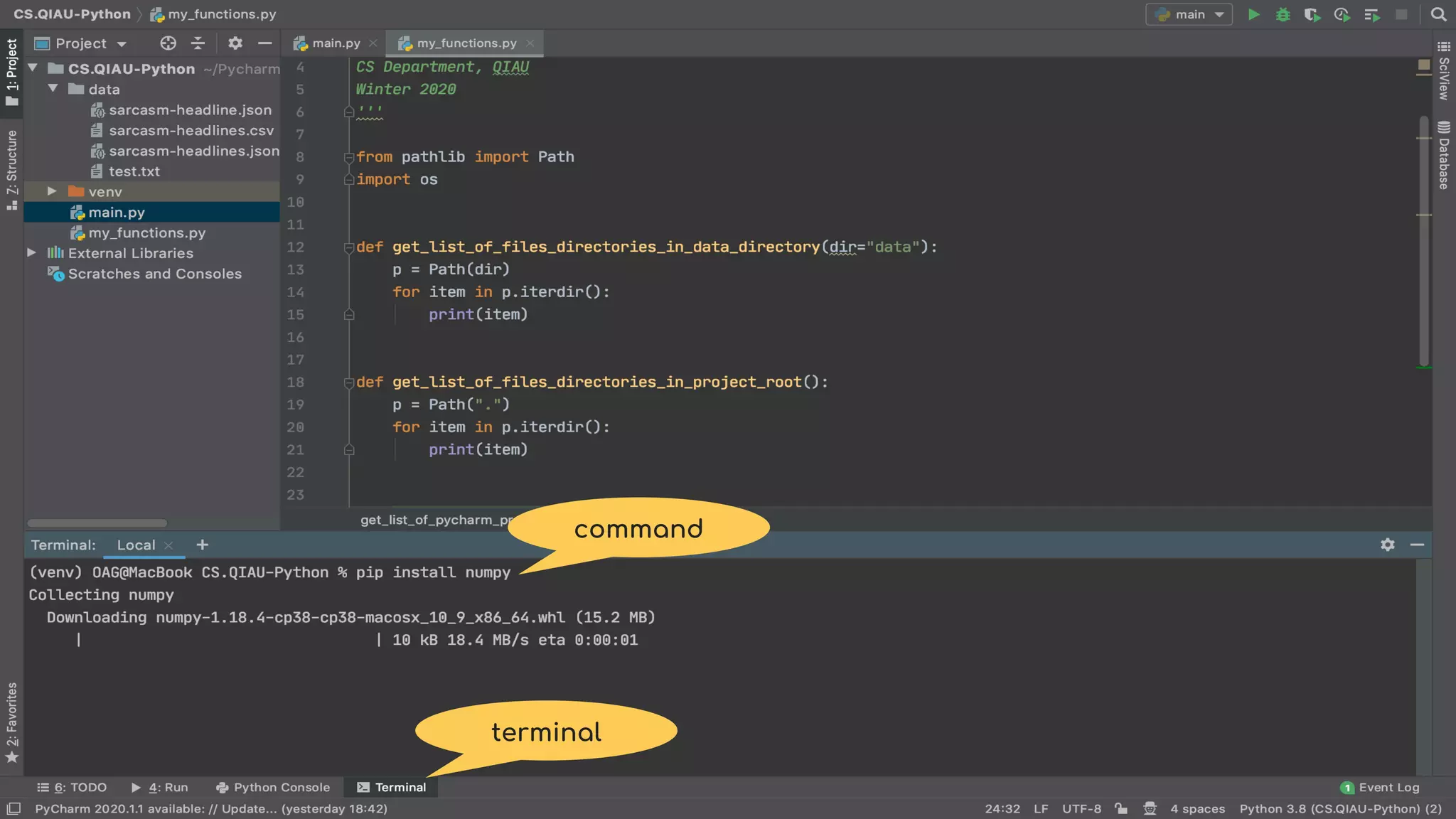The height and width of the screenshot is (819, 1456).
Task: Collapse all in Project panel
Action: 198,43
